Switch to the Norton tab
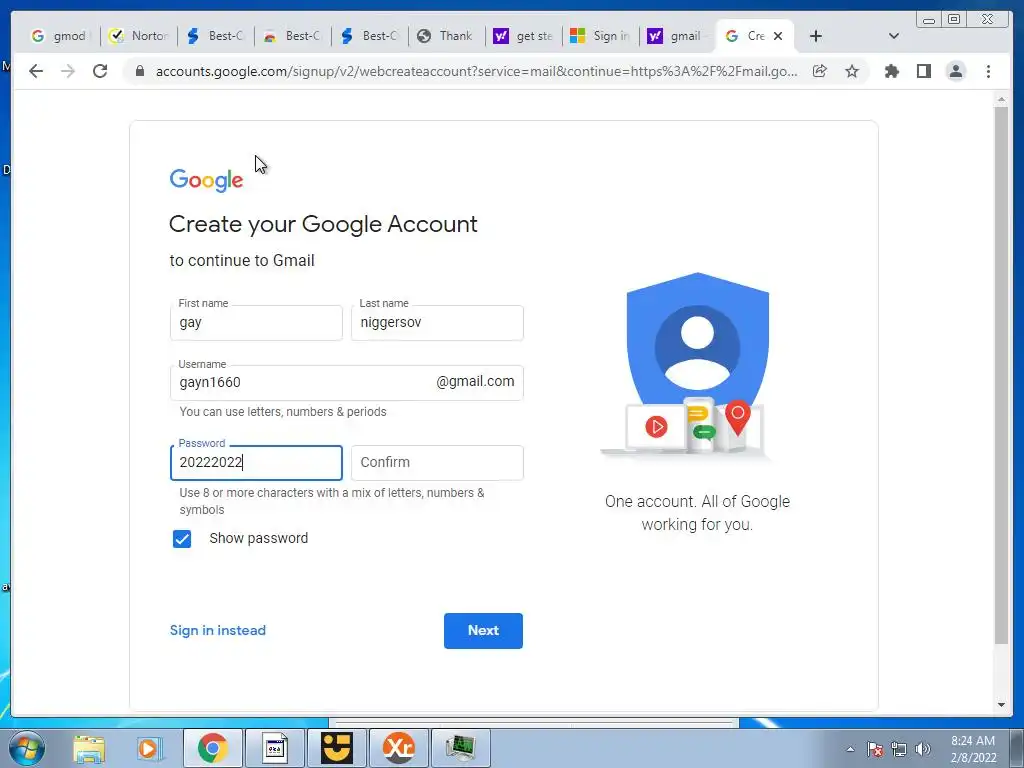1024x768 pixels. [138, 36]
